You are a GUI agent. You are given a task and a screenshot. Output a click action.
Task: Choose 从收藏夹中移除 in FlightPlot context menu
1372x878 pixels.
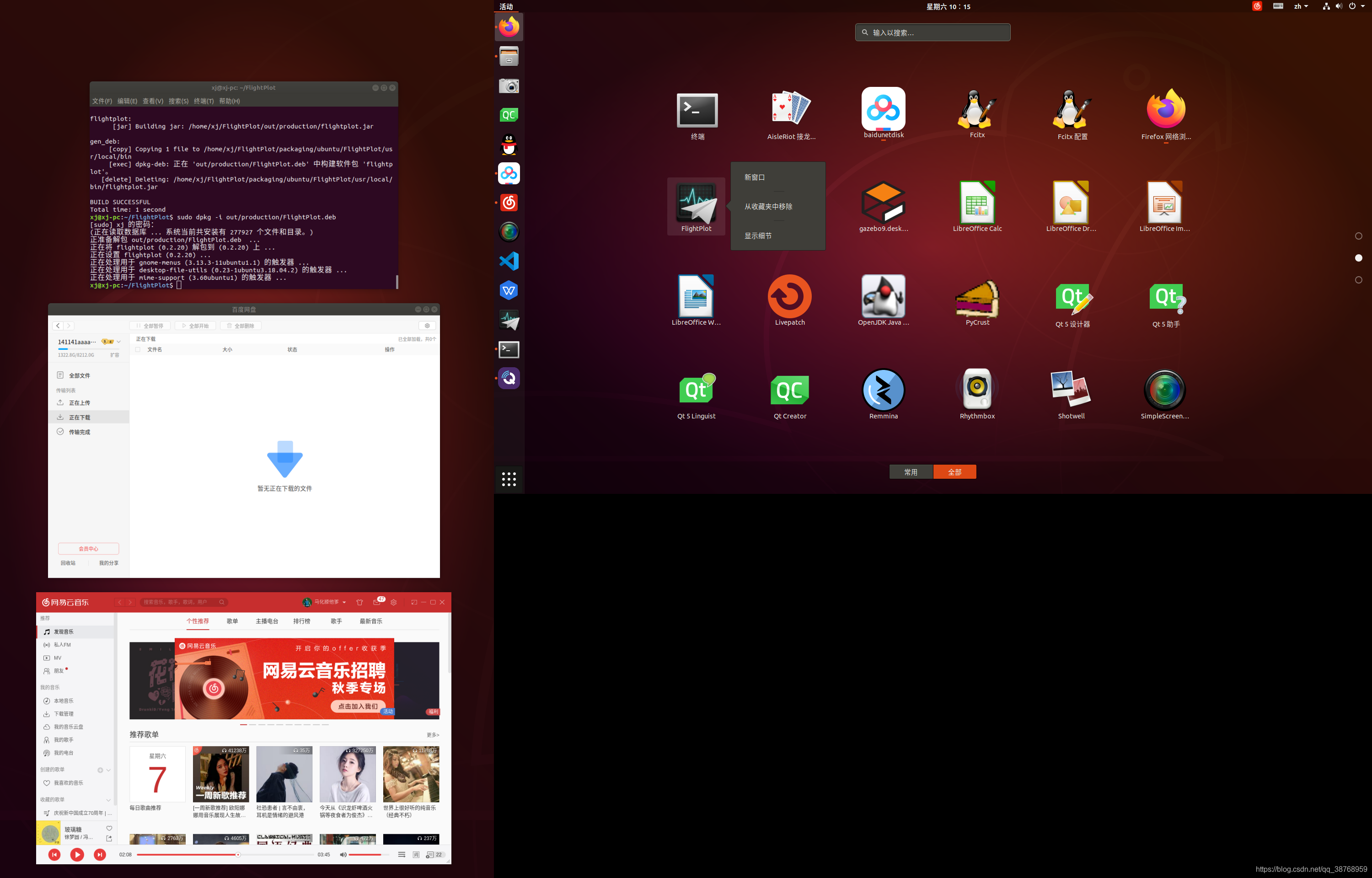pyautogui.click(x=768, y=206)
